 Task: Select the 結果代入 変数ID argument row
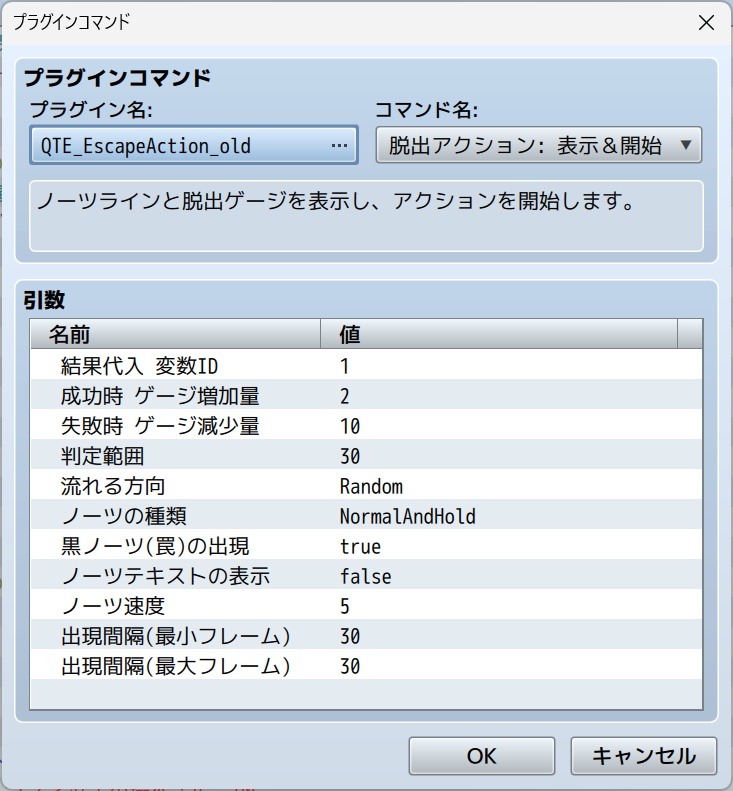coord(366,366)
